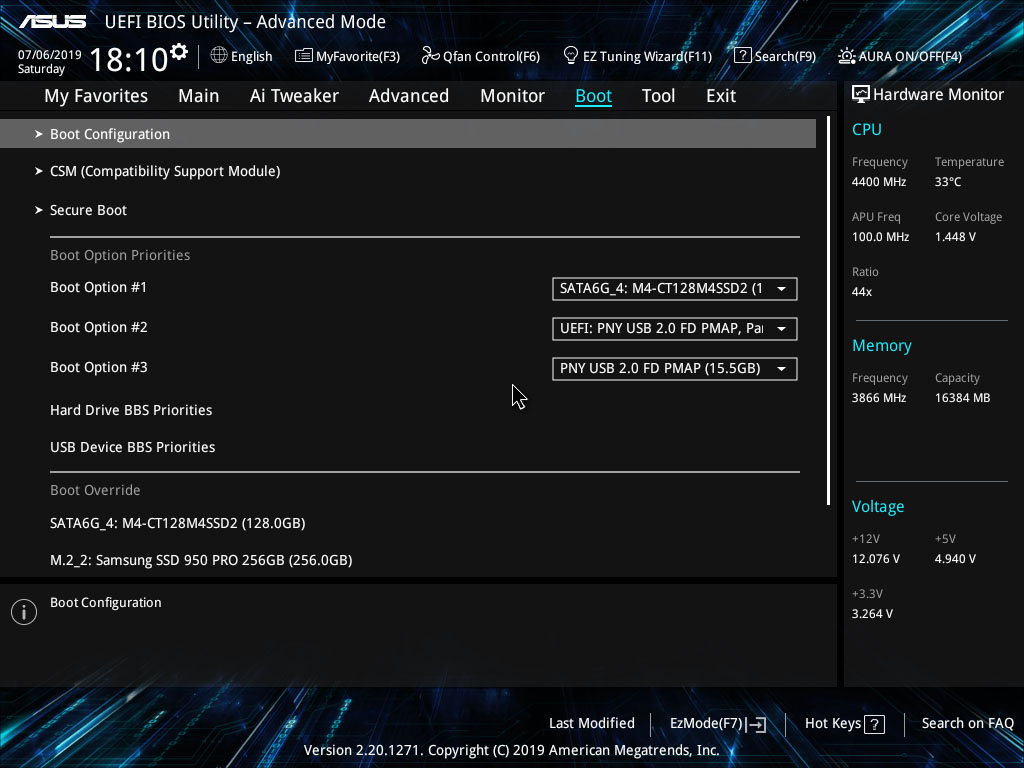Click the 12.076 V value

tap(875, 559)
